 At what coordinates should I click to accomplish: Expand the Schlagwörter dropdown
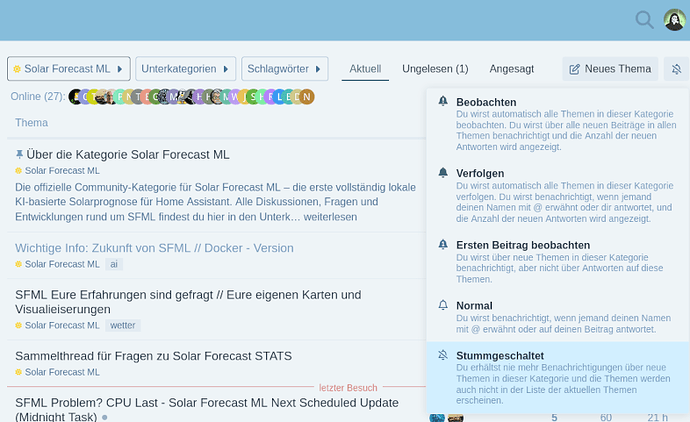(285, 69)
